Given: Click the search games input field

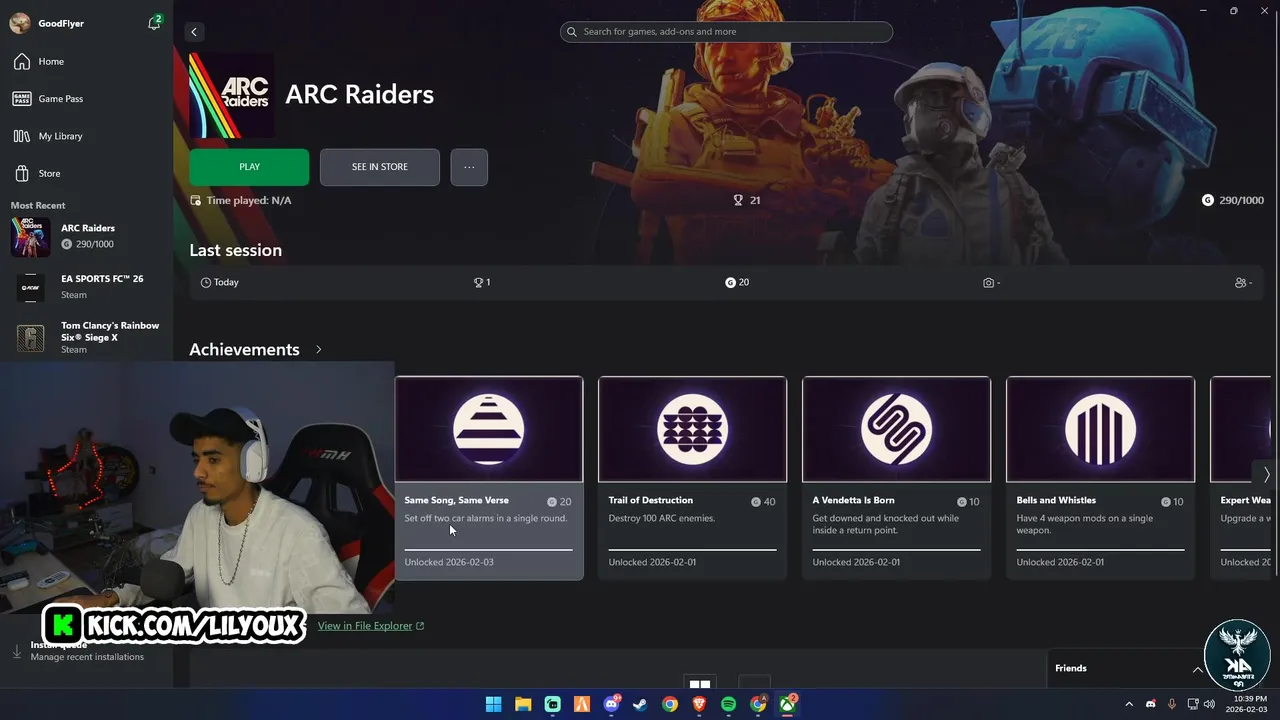Looking at the screenshot, I should pyautogui.click(x=726, y=32).
